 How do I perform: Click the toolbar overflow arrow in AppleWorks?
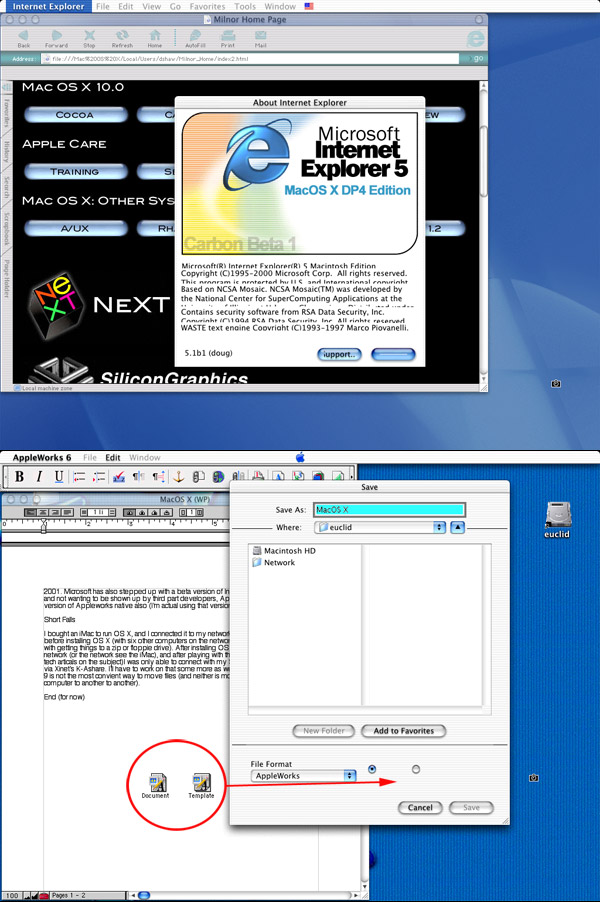[353, 476]
